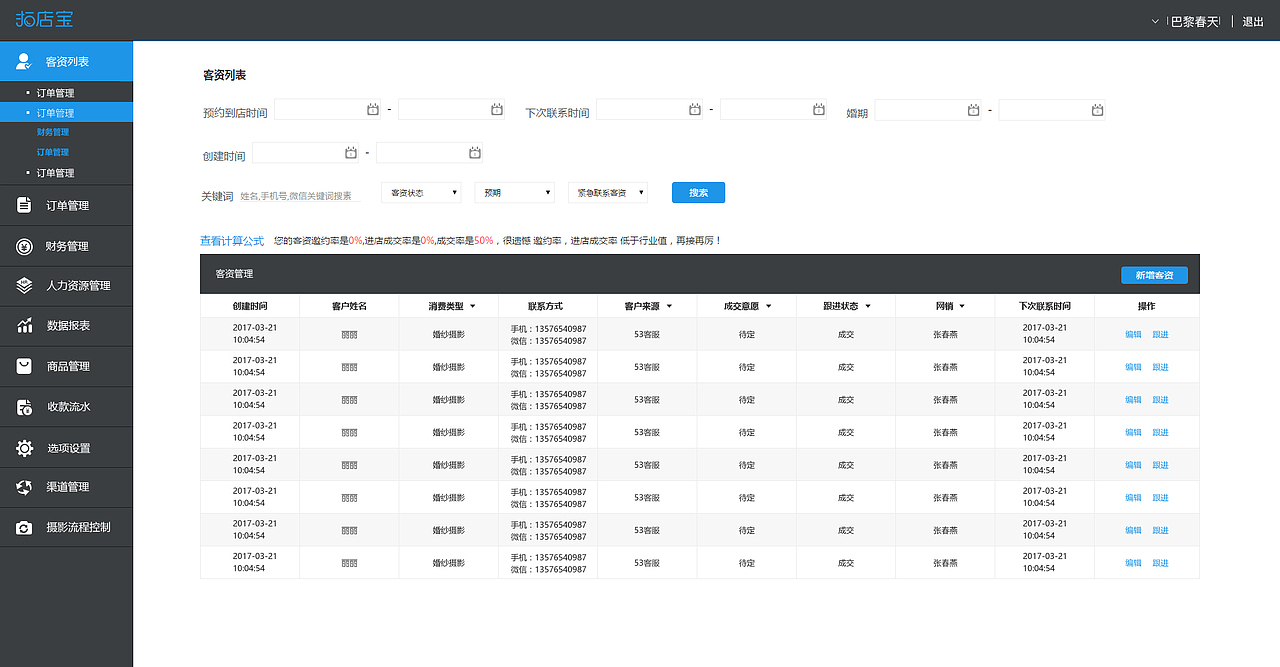Select the highlighted blue 订单管理 submenu item
1280x667 pixels.
point(66,113)
